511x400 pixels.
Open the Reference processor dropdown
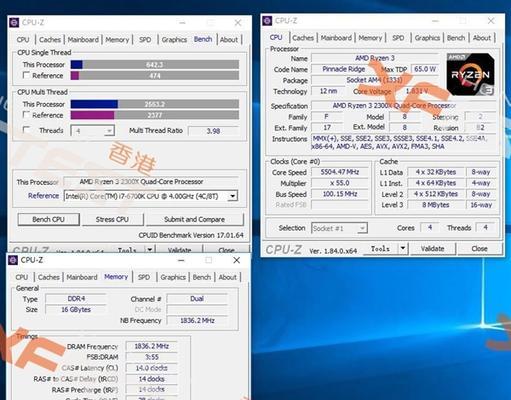pyautogui.click(x=151, y=196)
